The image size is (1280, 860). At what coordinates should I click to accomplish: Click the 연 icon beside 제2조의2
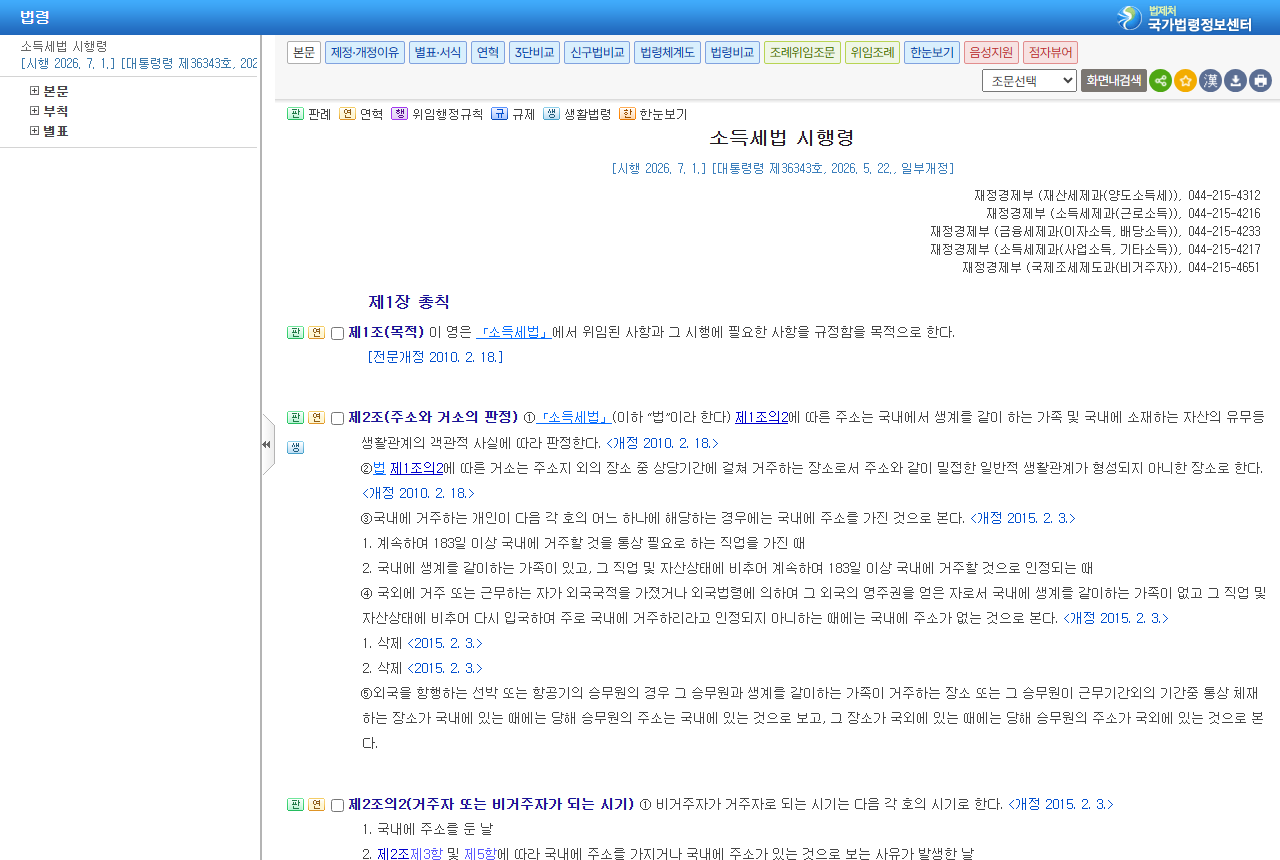pyautogui.click(x=316, y=805)
